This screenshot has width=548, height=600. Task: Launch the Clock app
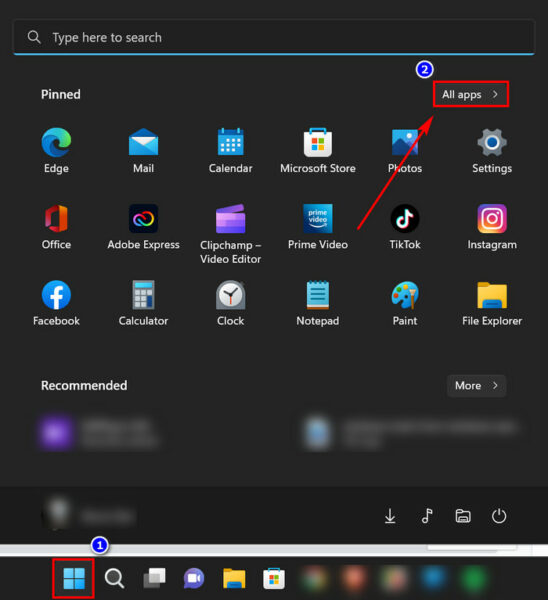[x=230, y=303]
